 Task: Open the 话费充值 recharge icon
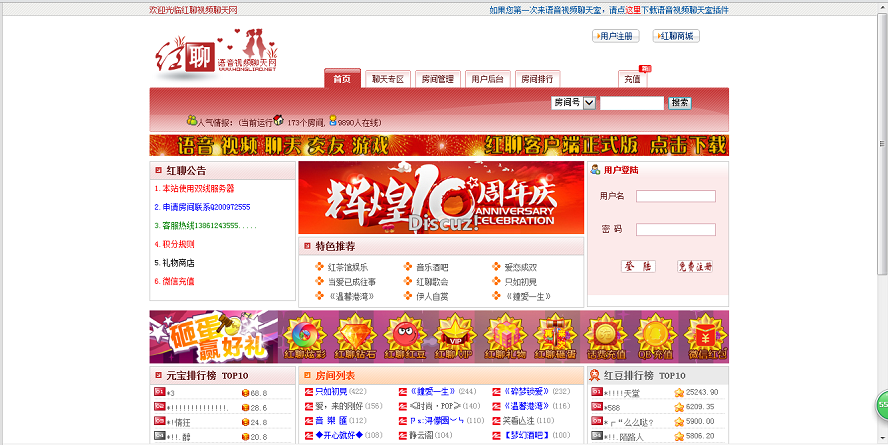tap(604, 335)
